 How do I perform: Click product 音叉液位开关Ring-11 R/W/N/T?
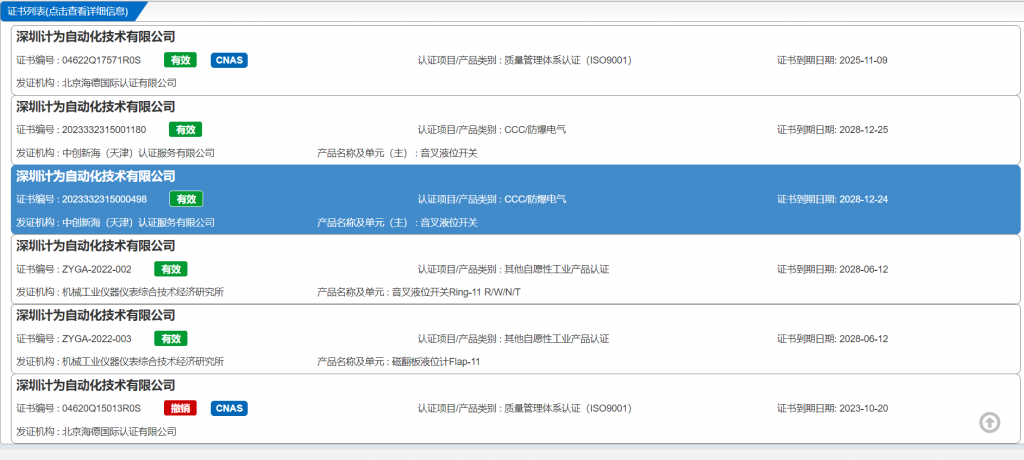pos(456,292)
